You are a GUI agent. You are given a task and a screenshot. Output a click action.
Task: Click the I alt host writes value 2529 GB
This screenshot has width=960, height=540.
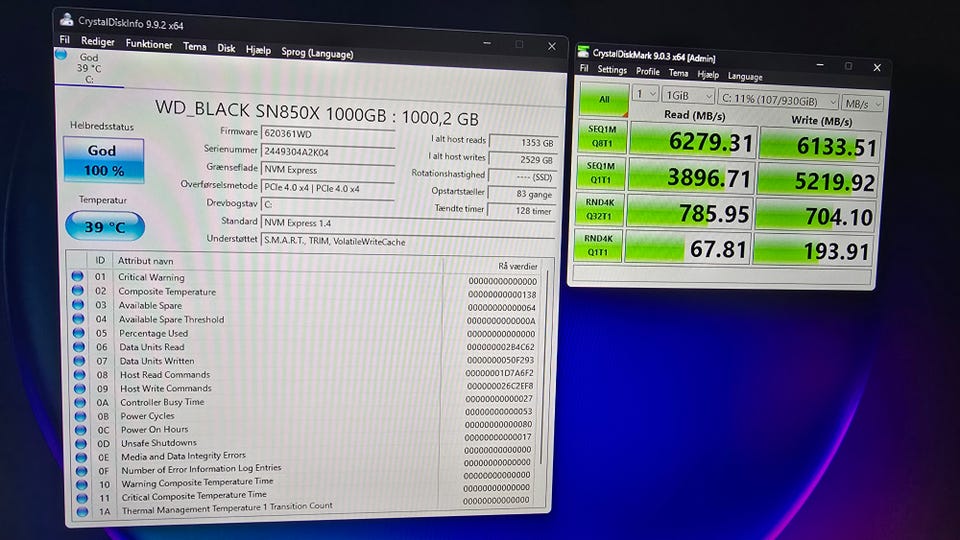click(523, 159)
